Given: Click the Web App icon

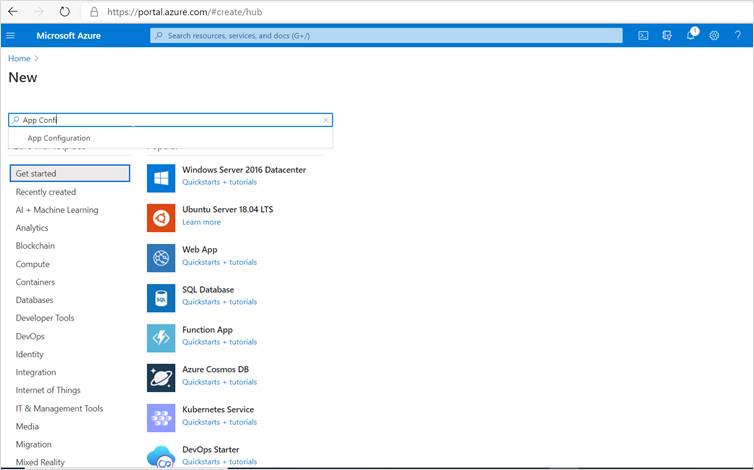Looking at the screenshot, I should pyautogui.click(x=161, y=258).
